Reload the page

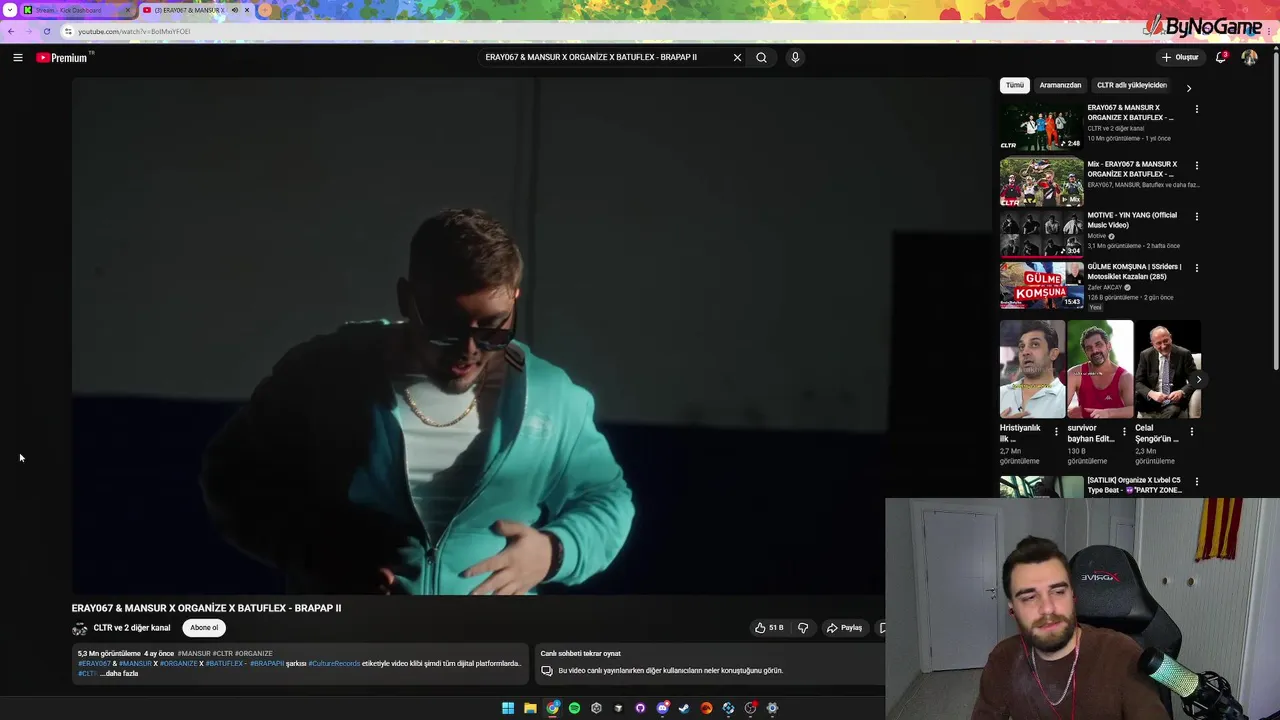click(x=47, y=31)
